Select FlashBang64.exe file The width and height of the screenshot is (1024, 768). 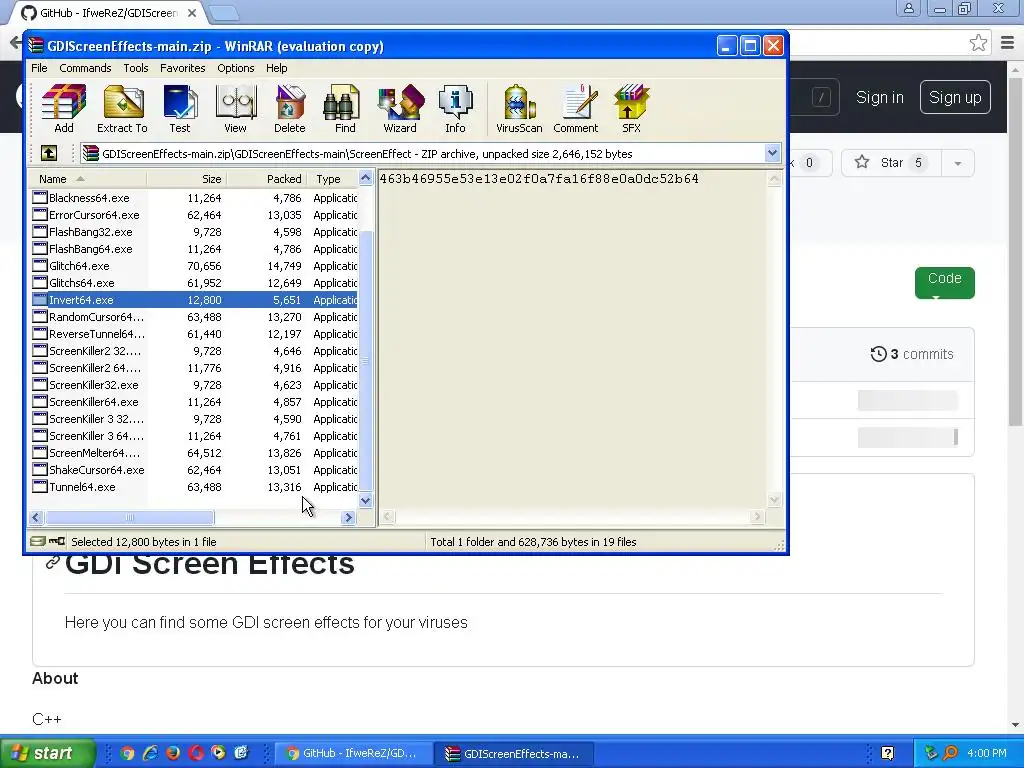(x=194, y=249)
